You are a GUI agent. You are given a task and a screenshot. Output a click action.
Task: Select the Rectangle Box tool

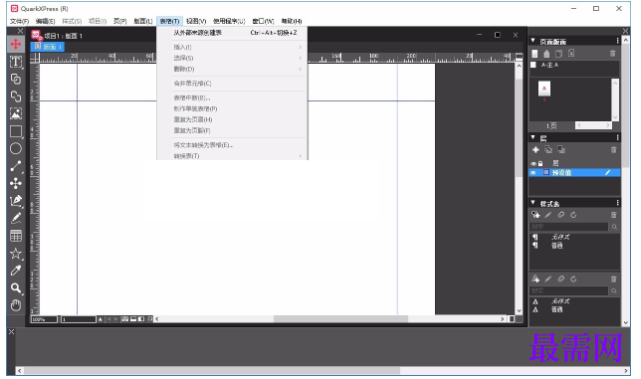point(16,131)
